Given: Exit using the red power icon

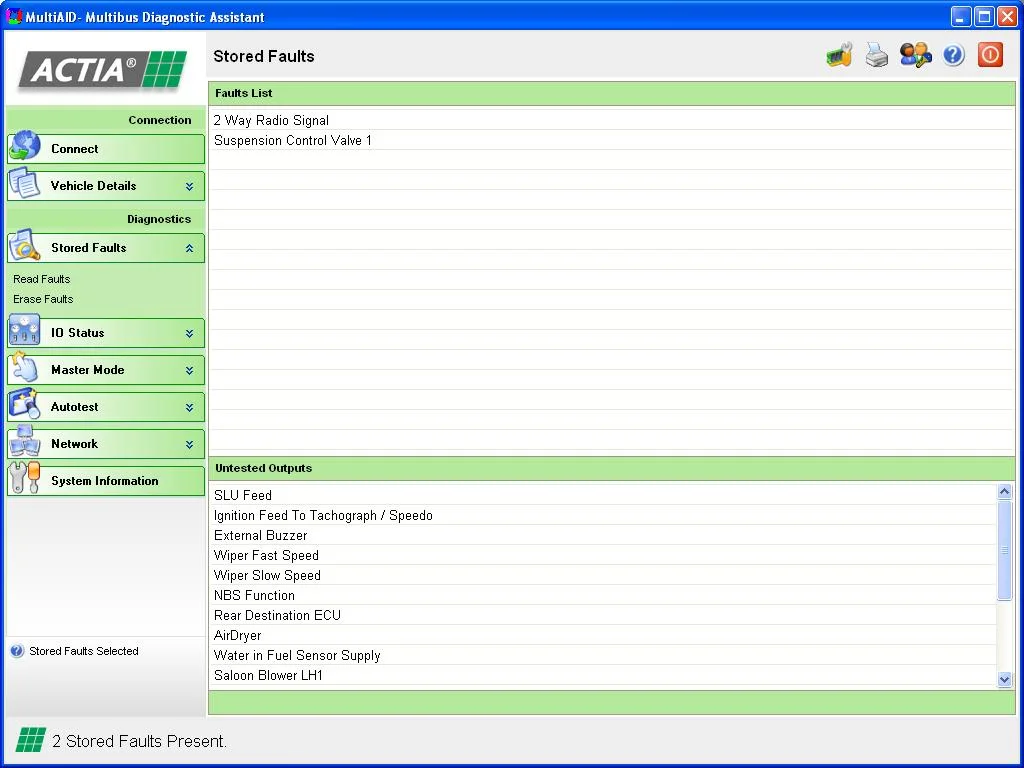Looking at the screenshot, I should [990, 55].
